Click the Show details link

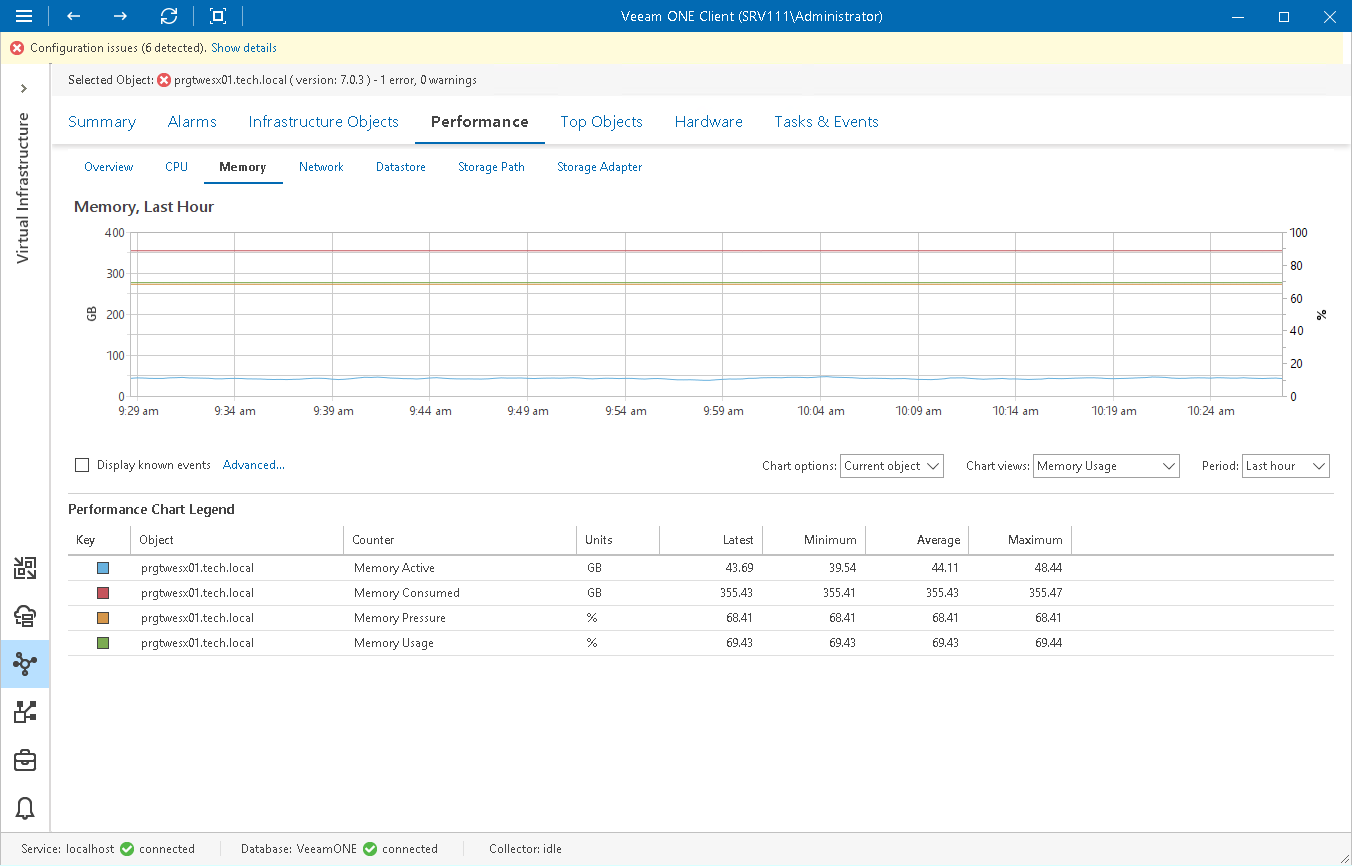[243, 47]
